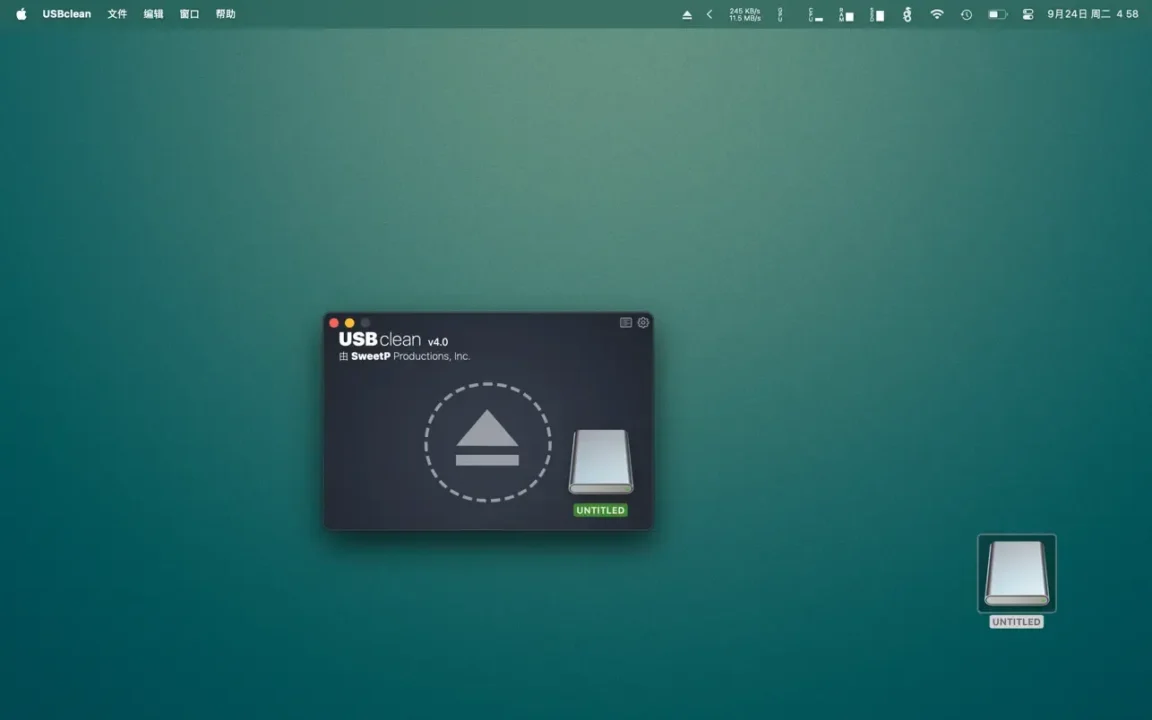Open USBclean settings gear
The width and height of the screenshot is (1152, 720).
pos(643,323)
